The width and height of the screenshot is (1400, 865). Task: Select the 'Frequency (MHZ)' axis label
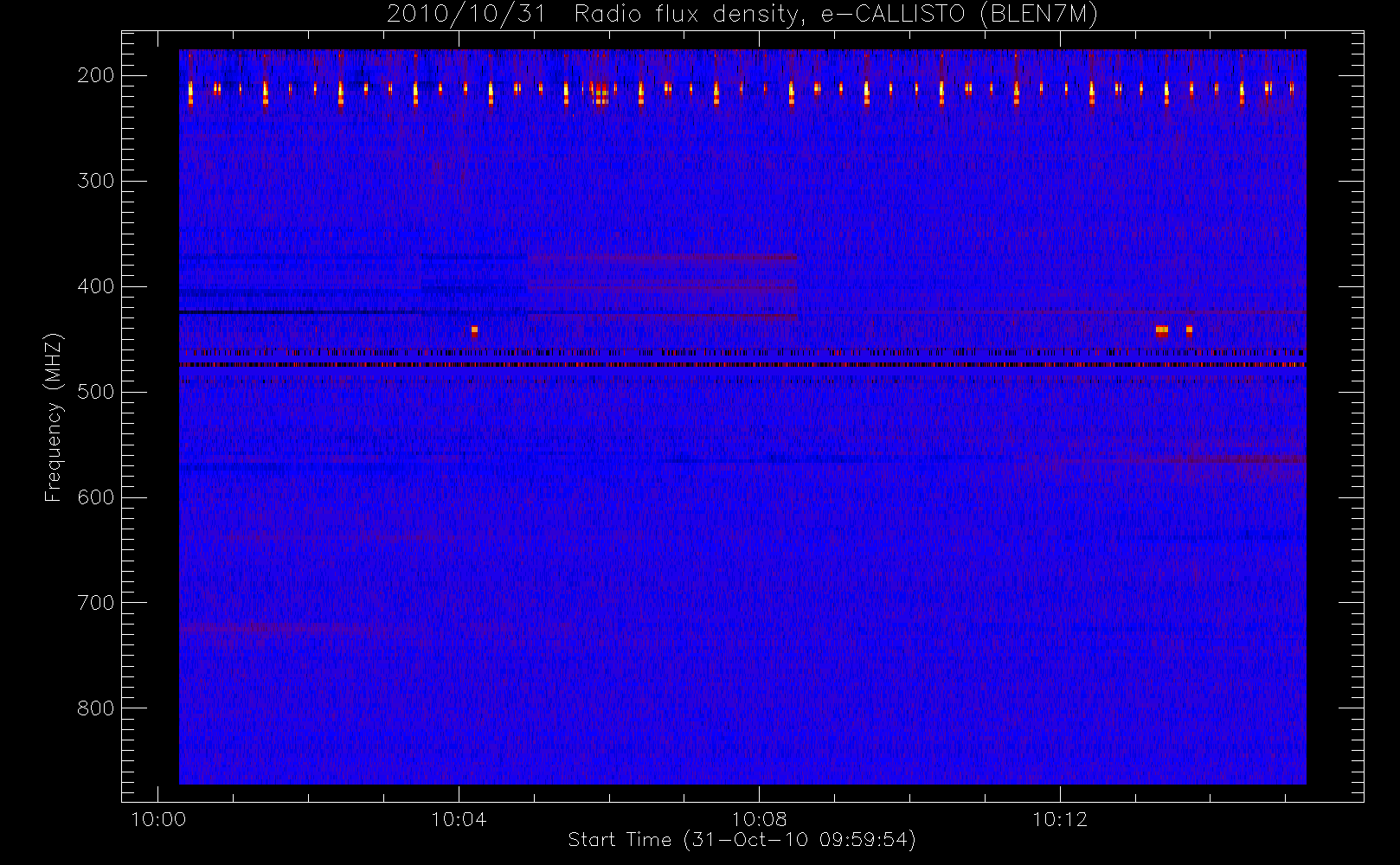tap(54, 417)
